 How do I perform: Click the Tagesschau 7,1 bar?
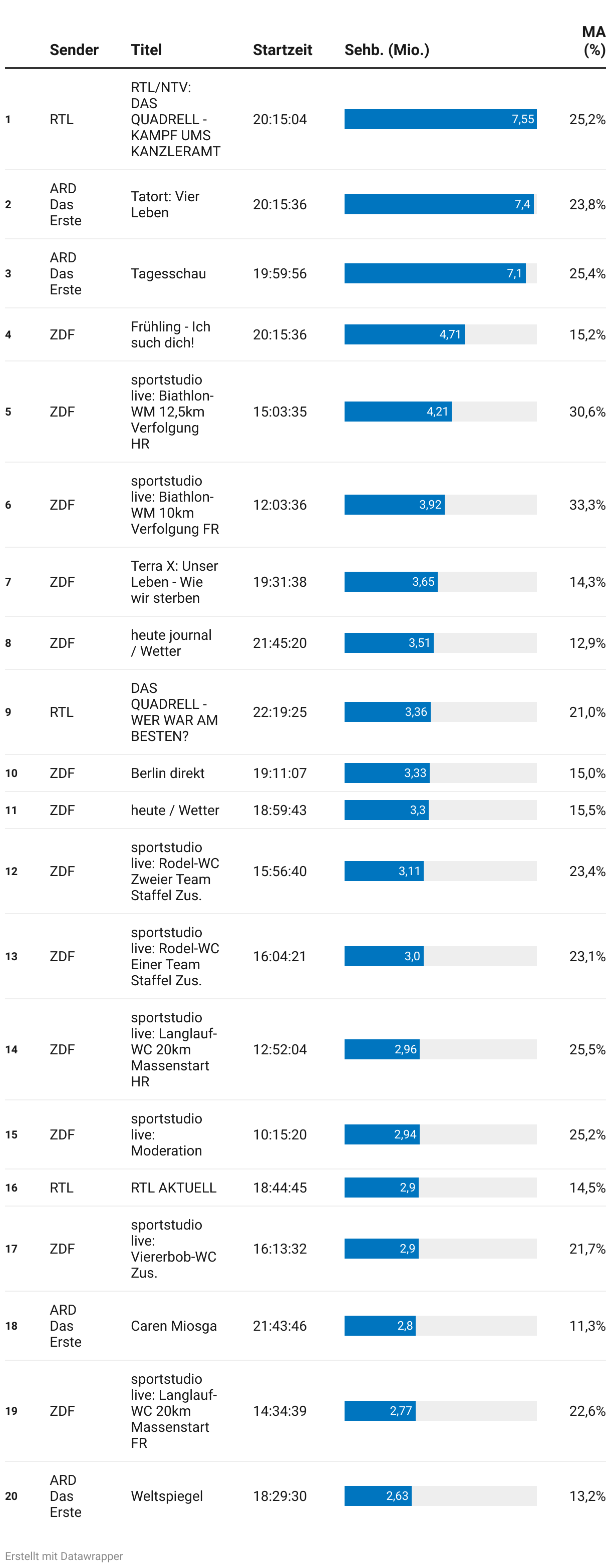(x=434, y=274)
